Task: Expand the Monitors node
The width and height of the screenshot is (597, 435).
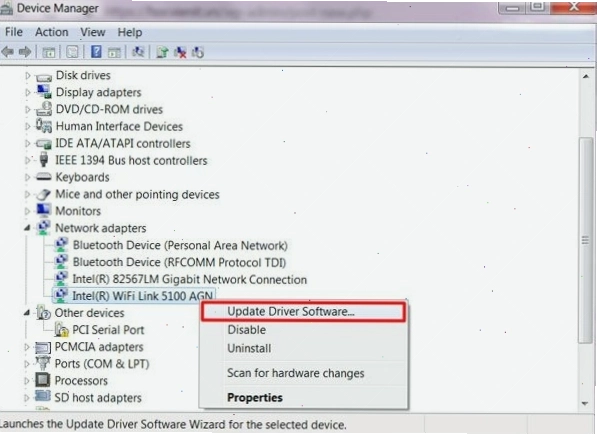Action: (x=28, y=211)
